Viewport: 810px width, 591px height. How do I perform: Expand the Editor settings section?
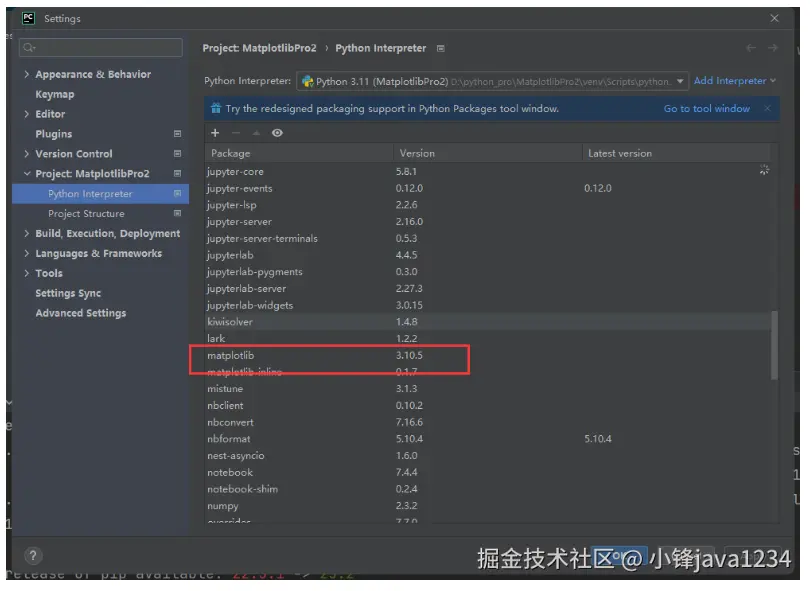pos(26,114)
